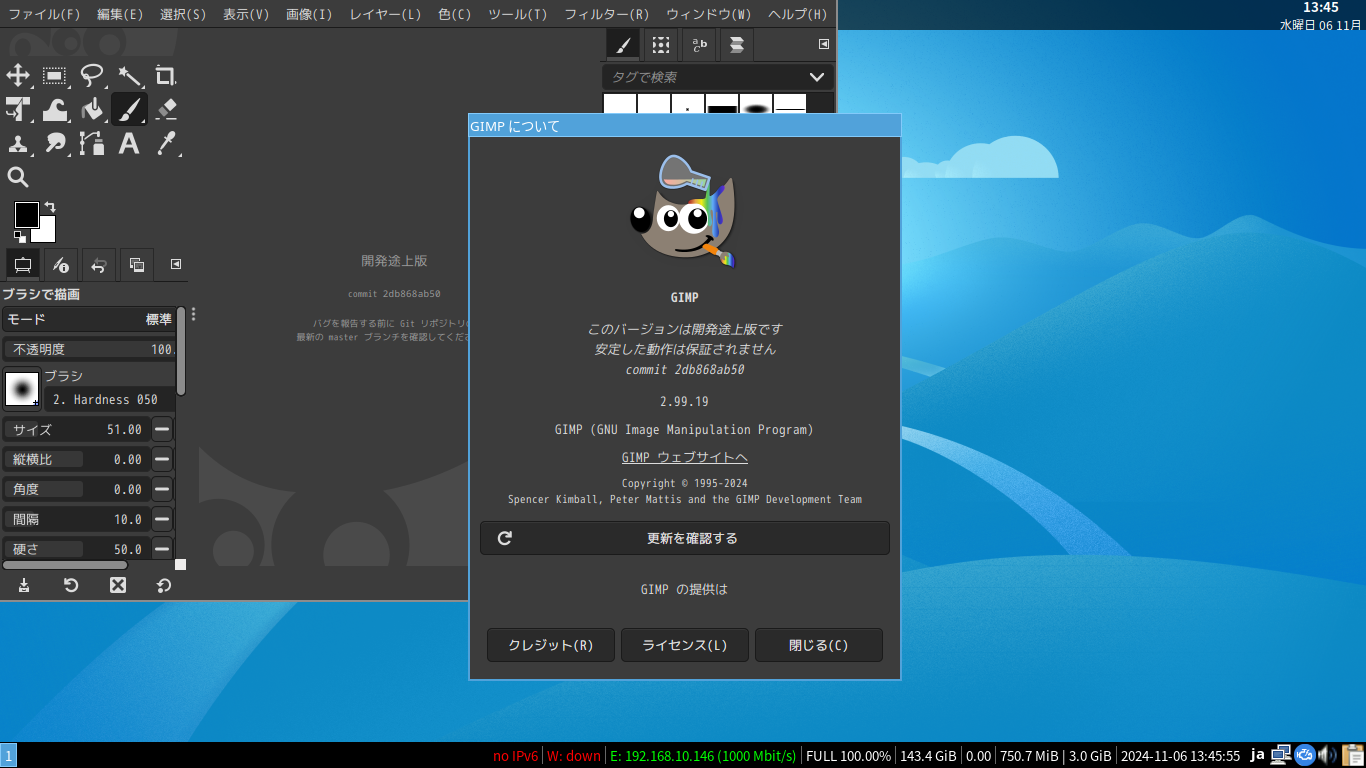Select the Move tool in the toolbox
1366x768 pixels.
point(18,75)
